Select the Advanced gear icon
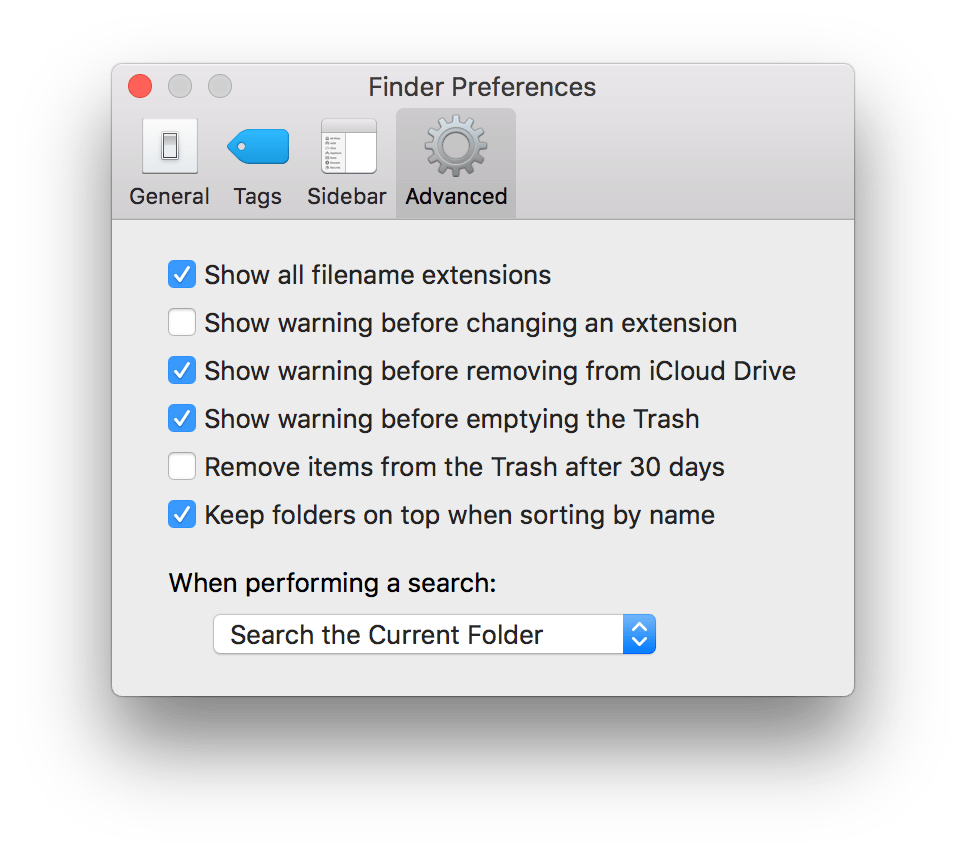The image size is (966, 856). click(x=456, y=146)
